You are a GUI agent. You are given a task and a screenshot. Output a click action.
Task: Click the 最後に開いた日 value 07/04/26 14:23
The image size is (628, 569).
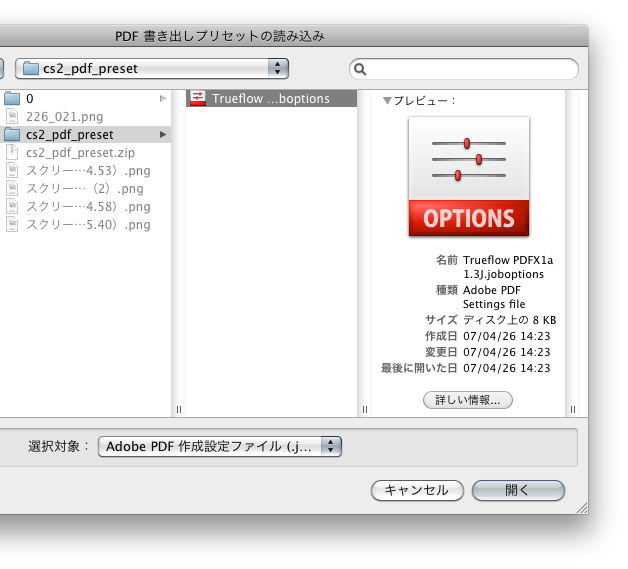pyautogui.click(x=507, y=368)
